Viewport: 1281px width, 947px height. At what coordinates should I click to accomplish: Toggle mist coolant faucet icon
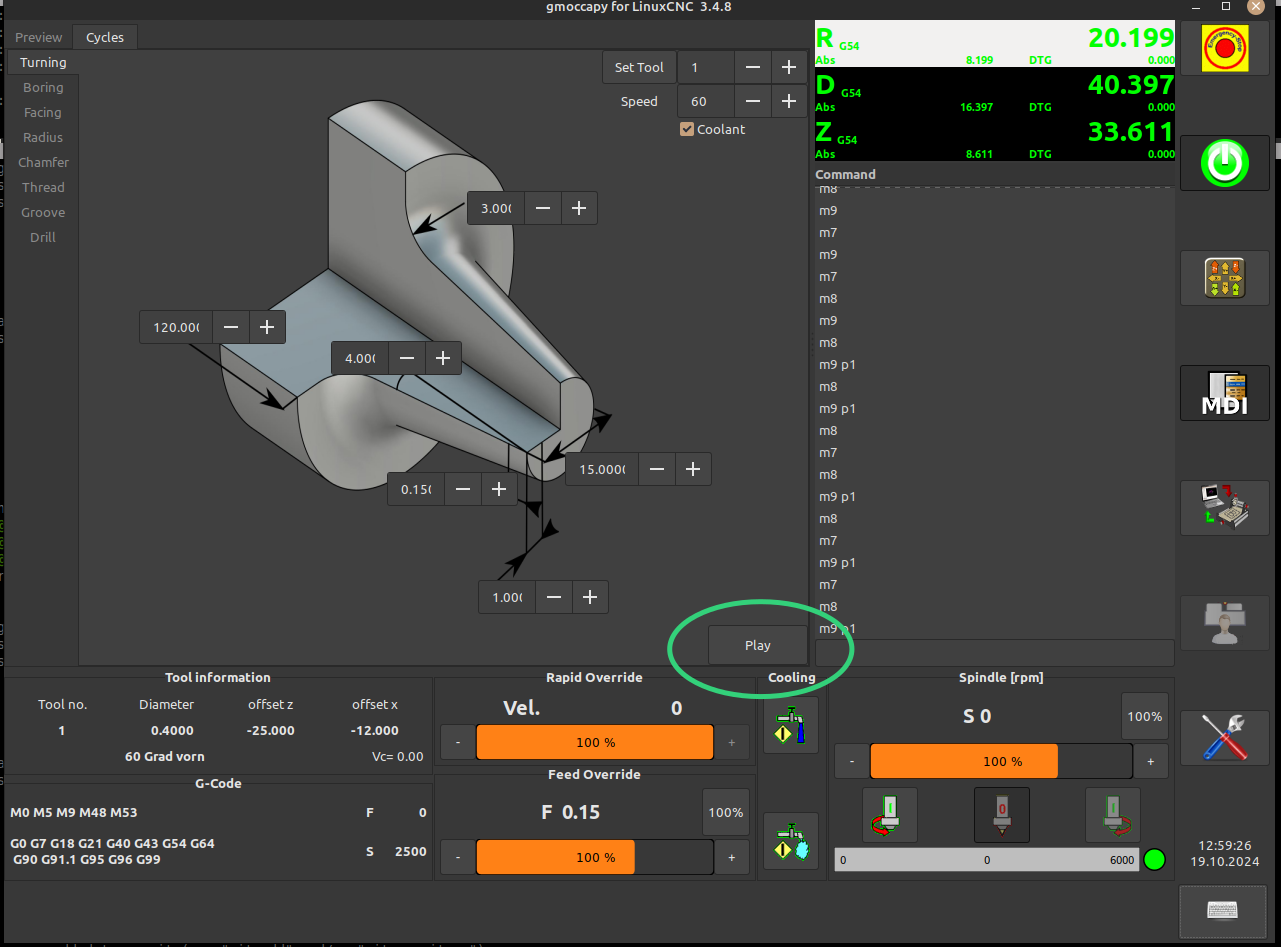(791, 841)
